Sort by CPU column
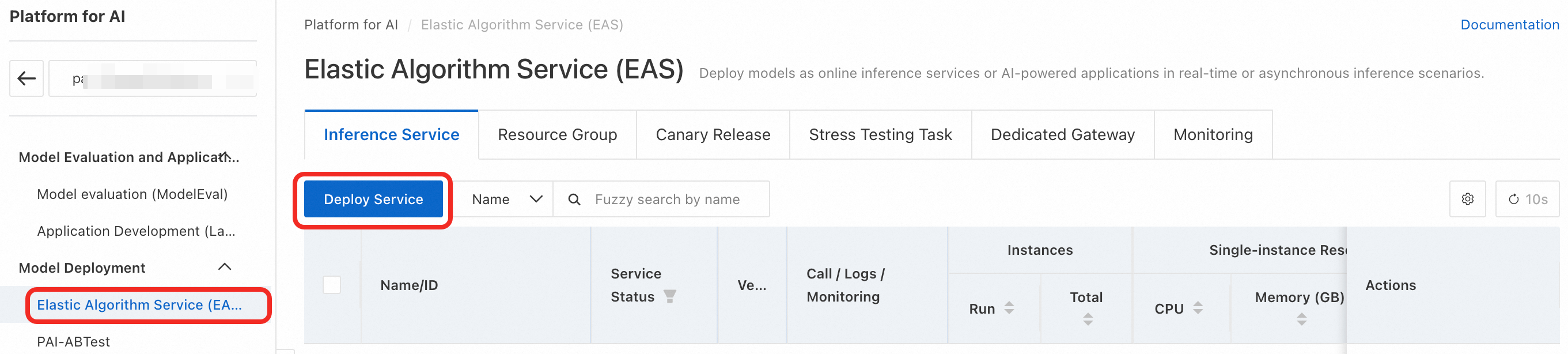 (1197, 308)
